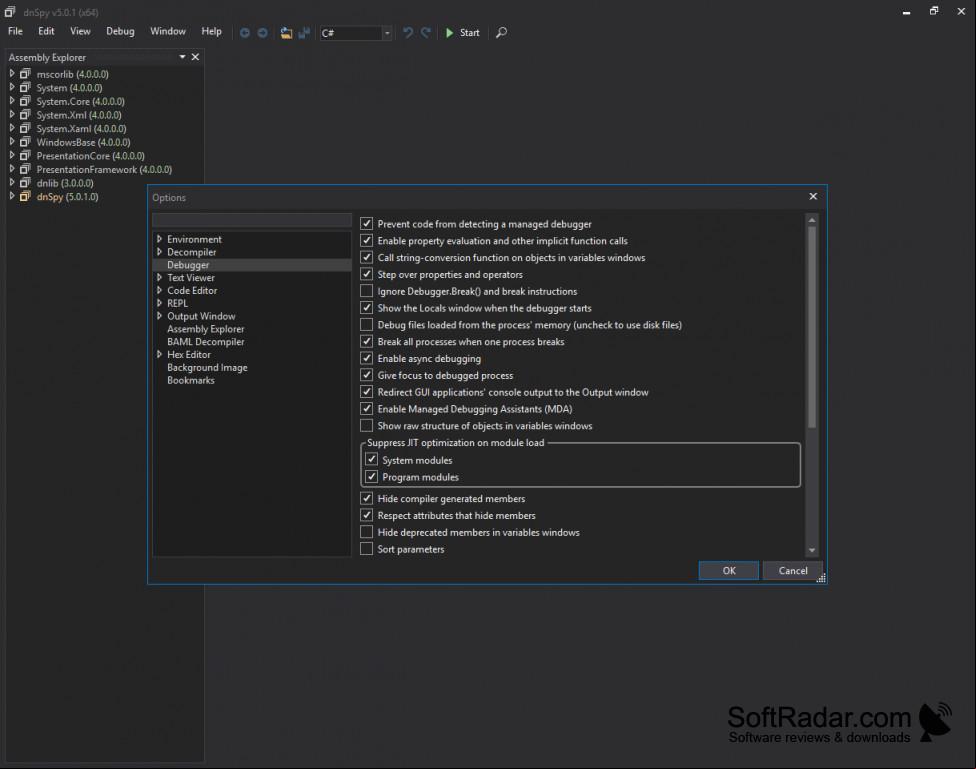
Task: Expand the Decompiler options node
Action: point(159,252)
